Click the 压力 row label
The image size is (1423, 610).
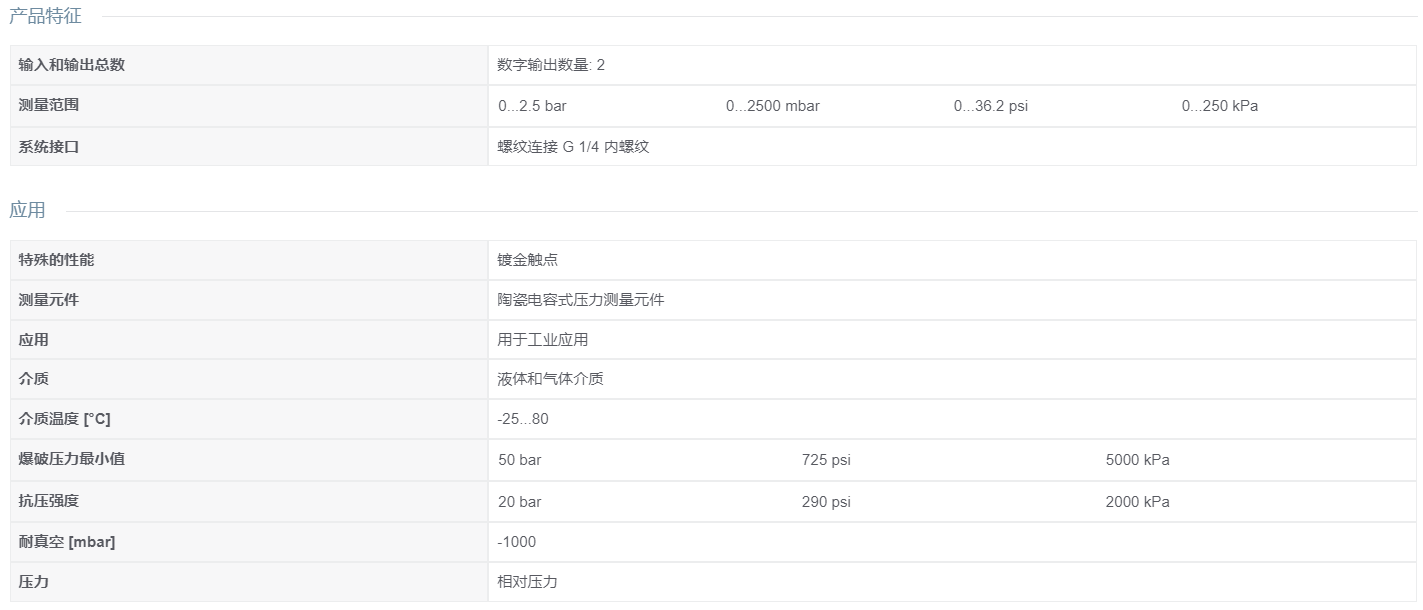(x=34, y=581)
